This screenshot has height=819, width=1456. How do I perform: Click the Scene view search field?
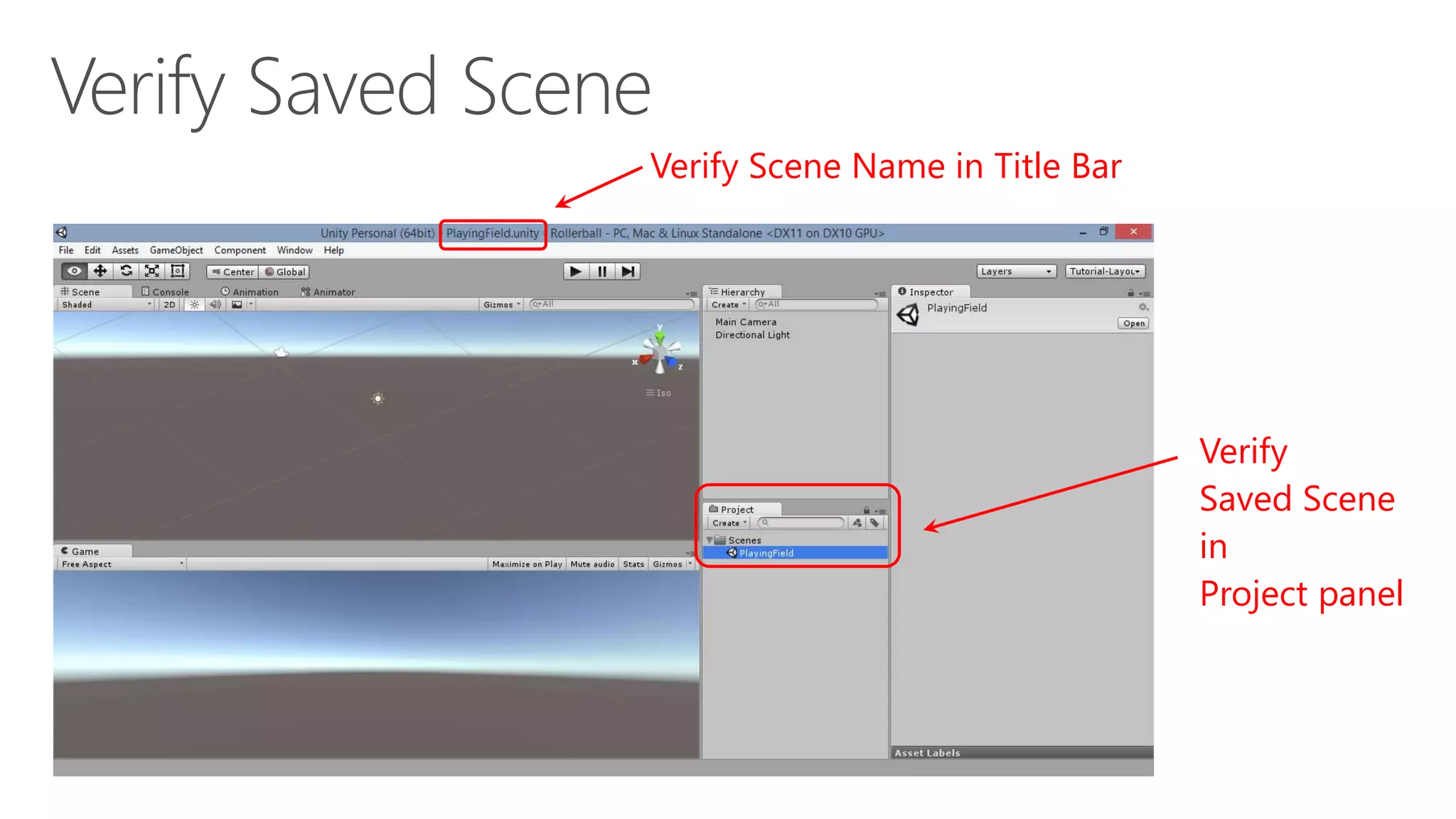tap(611, 304)
